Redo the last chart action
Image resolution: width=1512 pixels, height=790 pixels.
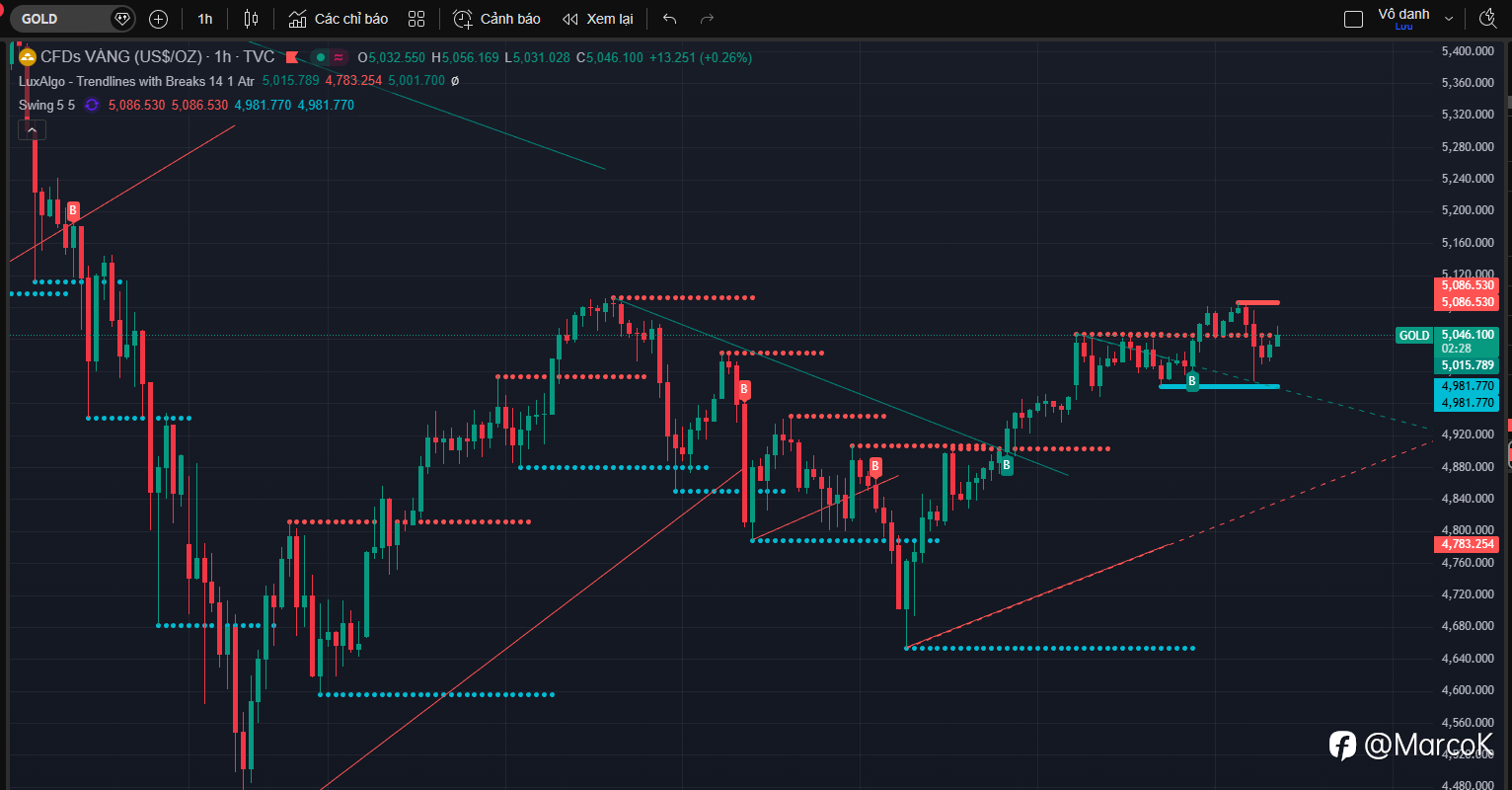(707, 19)
